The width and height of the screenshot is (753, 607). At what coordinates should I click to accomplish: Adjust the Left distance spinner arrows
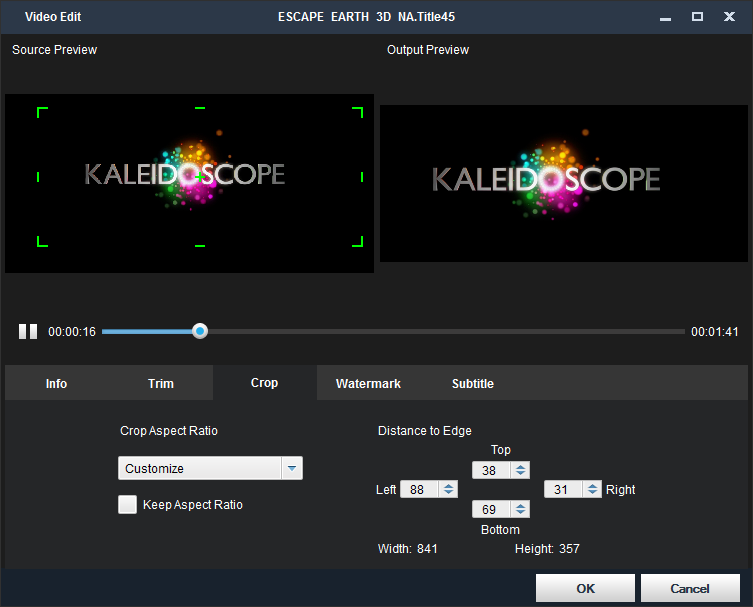[x=449, y=489]
